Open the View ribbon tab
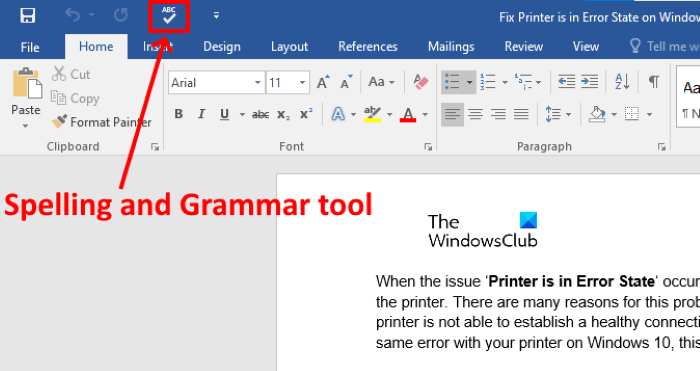 586,46
